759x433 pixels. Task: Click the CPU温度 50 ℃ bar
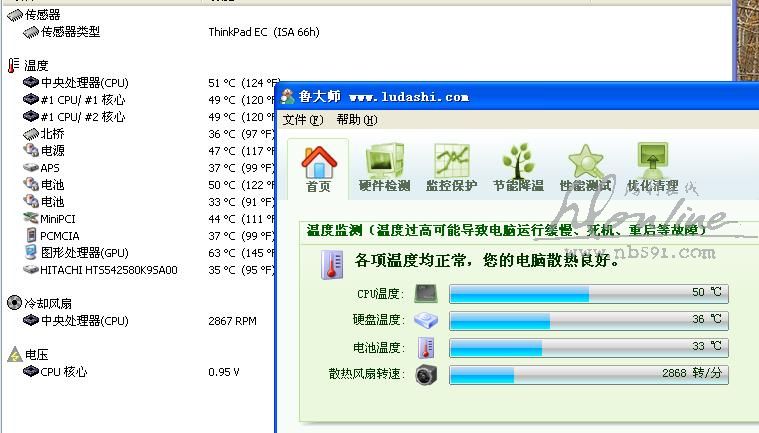coord(589,294)
